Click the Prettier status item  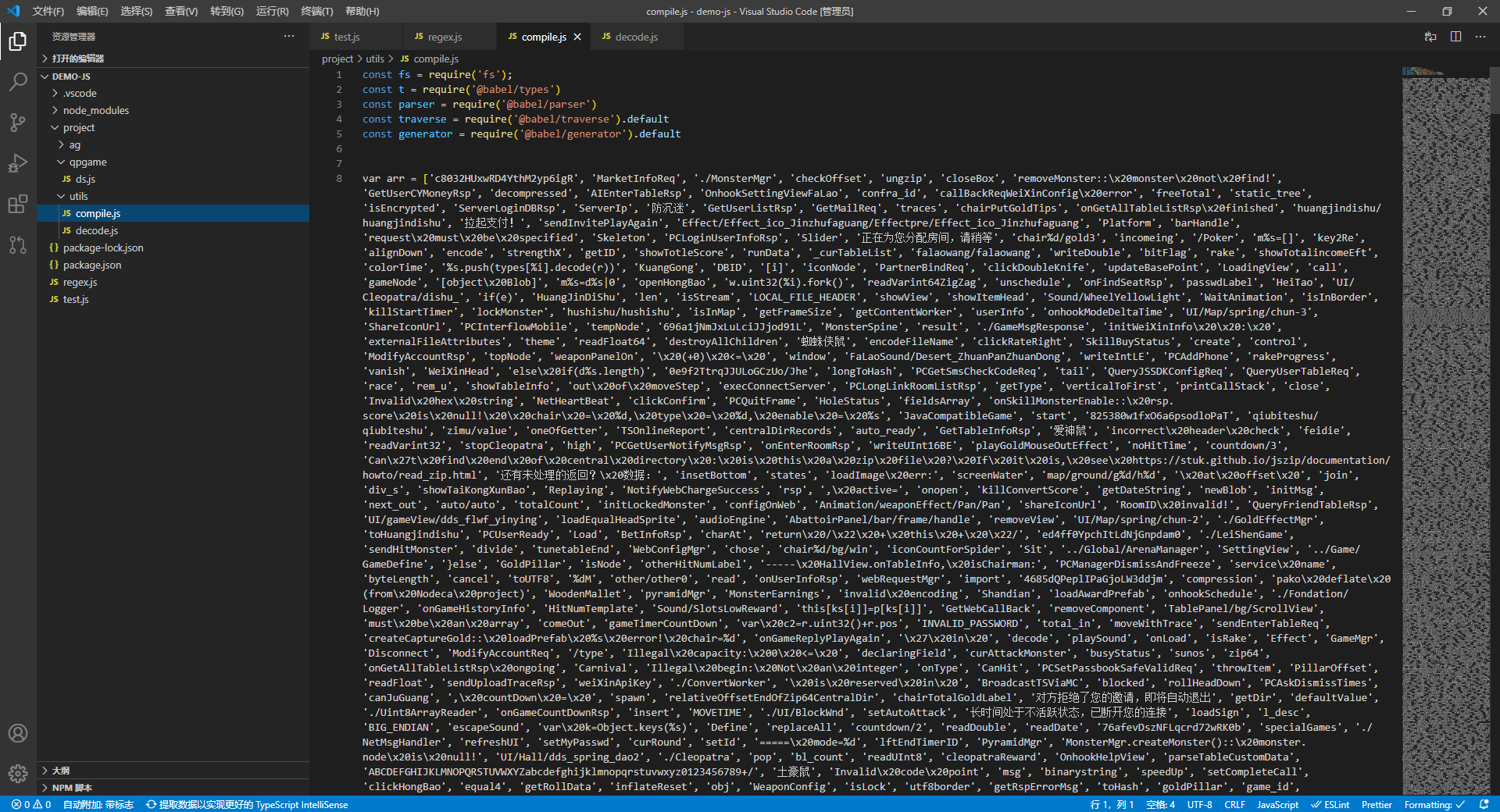click(x=1377, y=804)
